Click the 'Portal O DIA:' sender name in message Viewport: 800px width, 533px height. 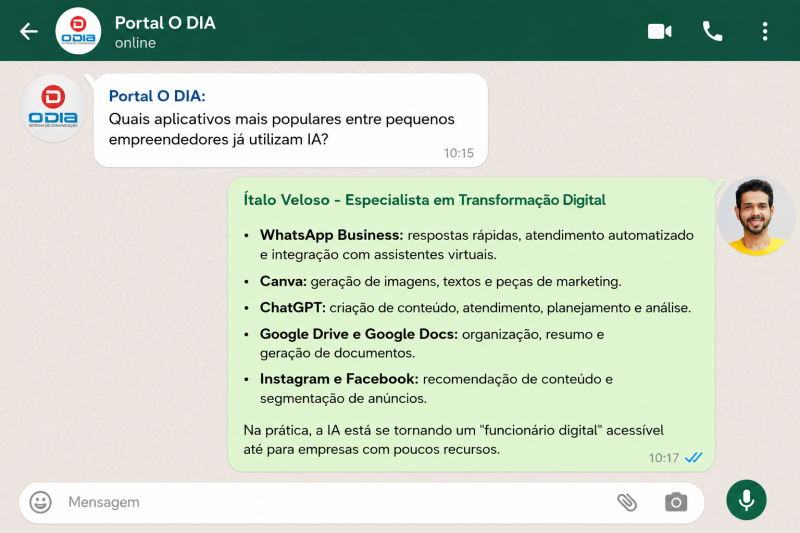click(157, 96)
